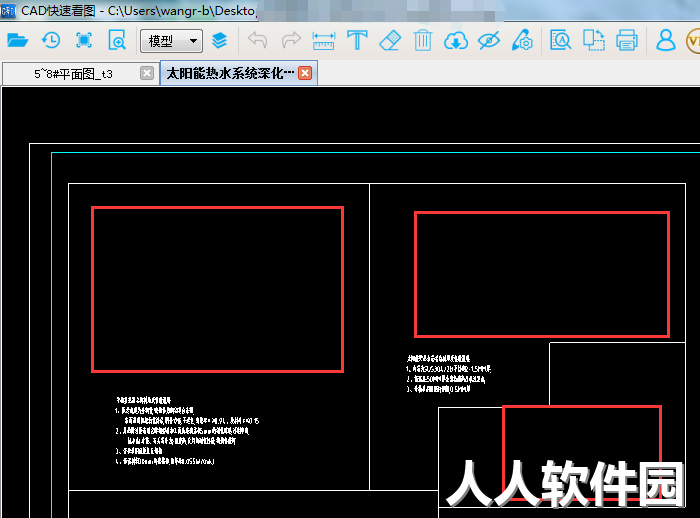This screenshot has width=700, height=518.
Task: Open the 模型 layout dropdown
Action: pos(171,41)
